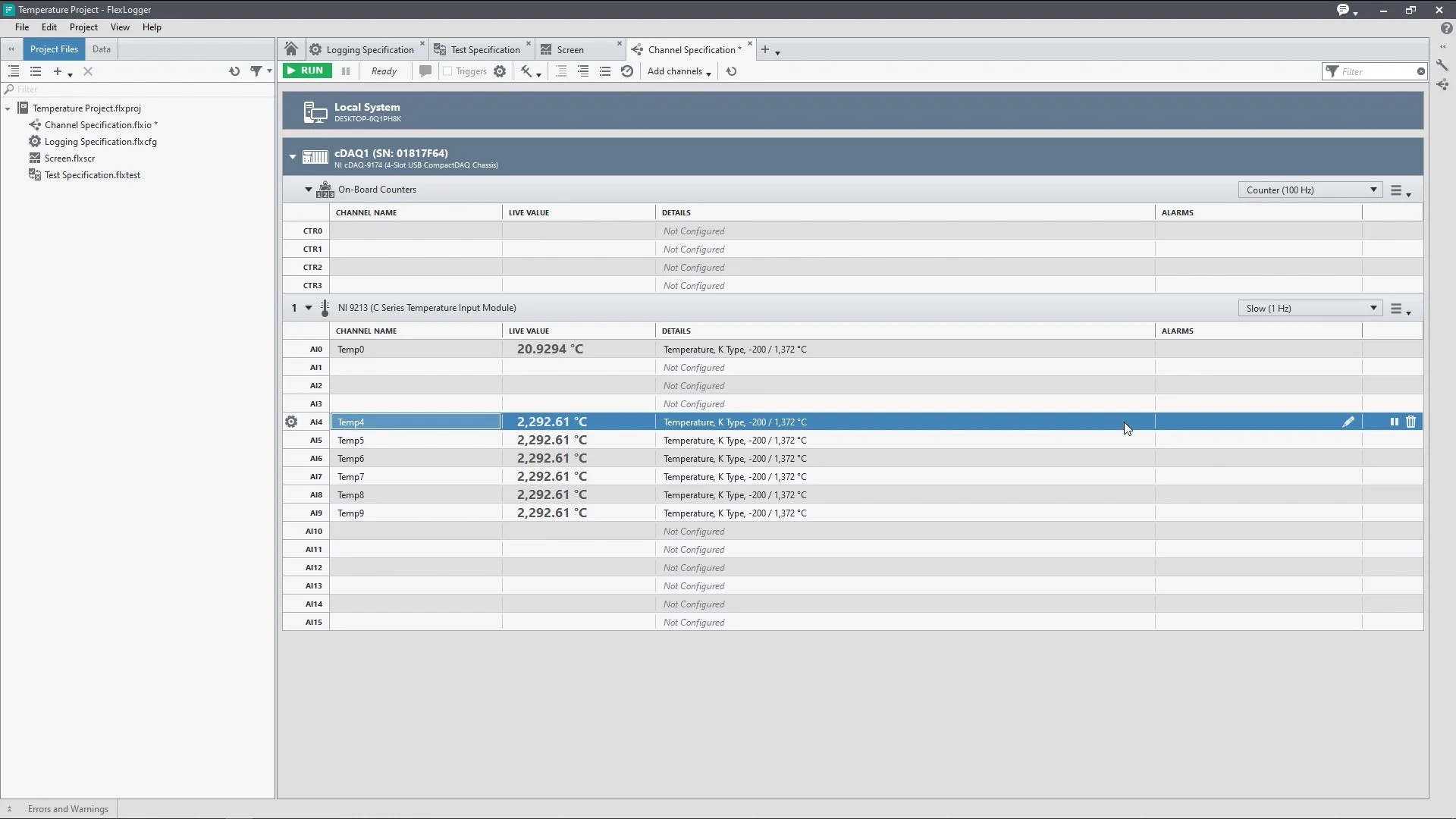Collapse the cDAQ1 chassis section
The height and width of the screenshot is (819, 1456).
[x=293, y=157]
